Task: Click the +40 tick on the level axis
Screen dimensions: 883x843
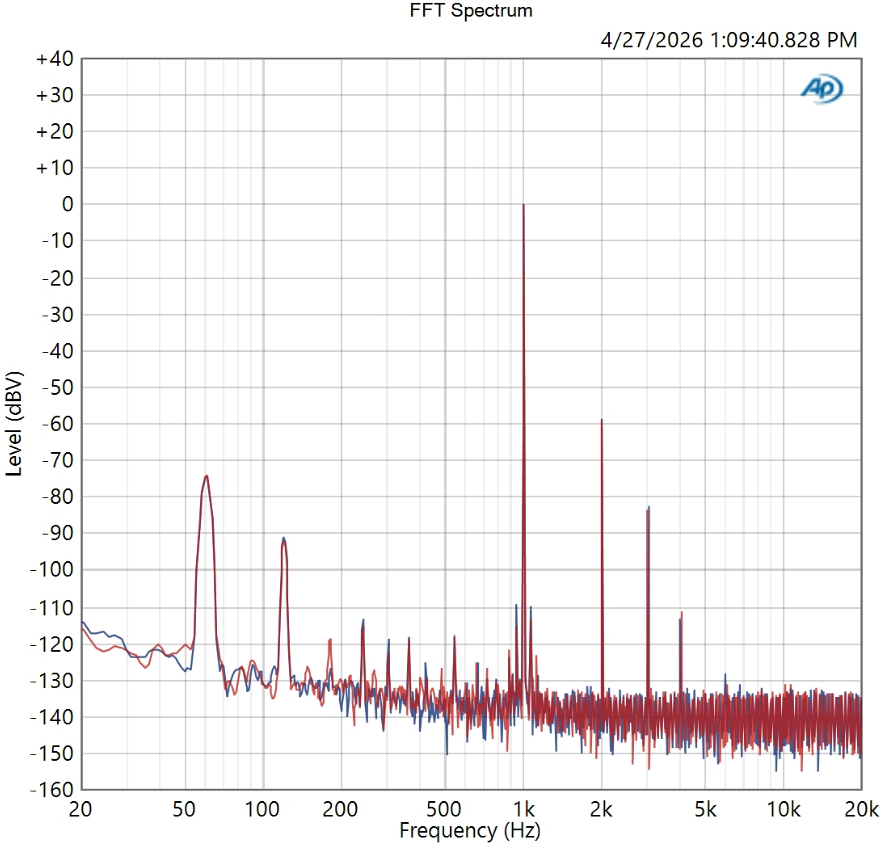Action: (x=55, y=59)
